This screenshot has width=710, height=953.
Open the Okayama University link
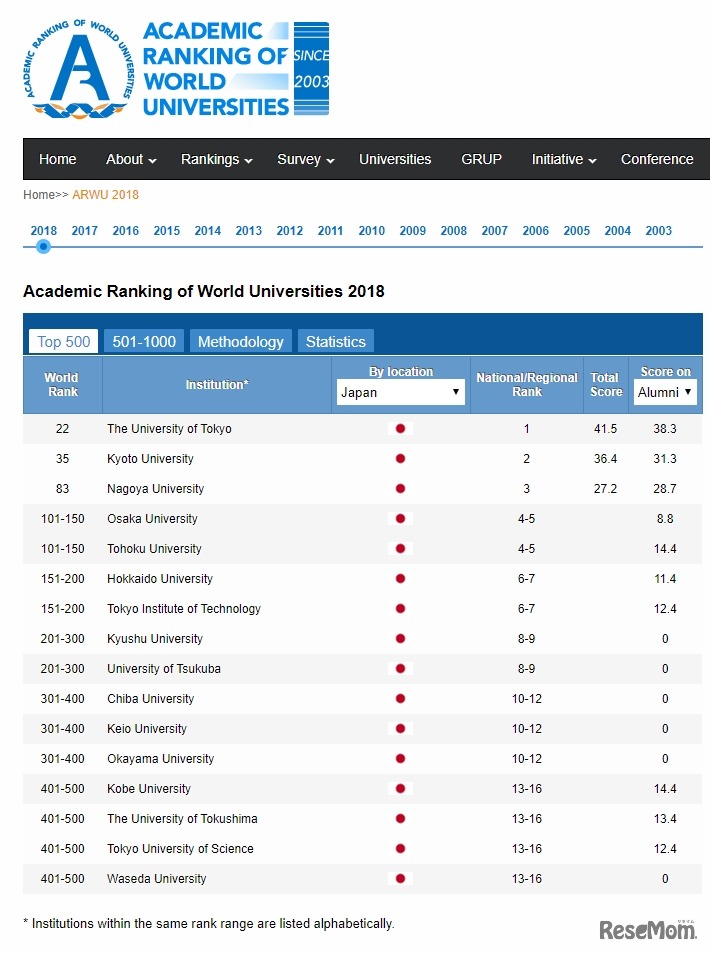[x=160, y=759]
